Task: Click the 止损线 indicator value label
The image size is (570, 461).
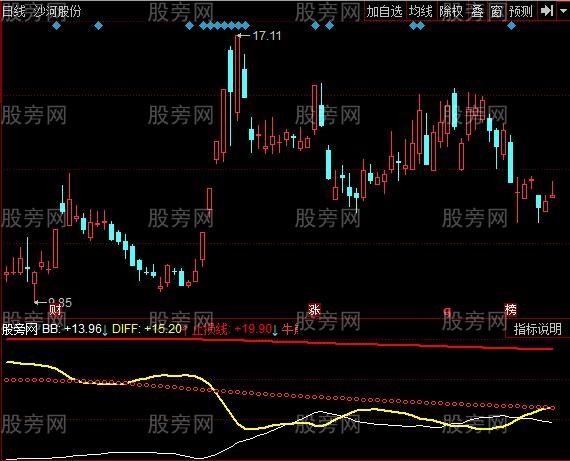Action: [232, 329]
